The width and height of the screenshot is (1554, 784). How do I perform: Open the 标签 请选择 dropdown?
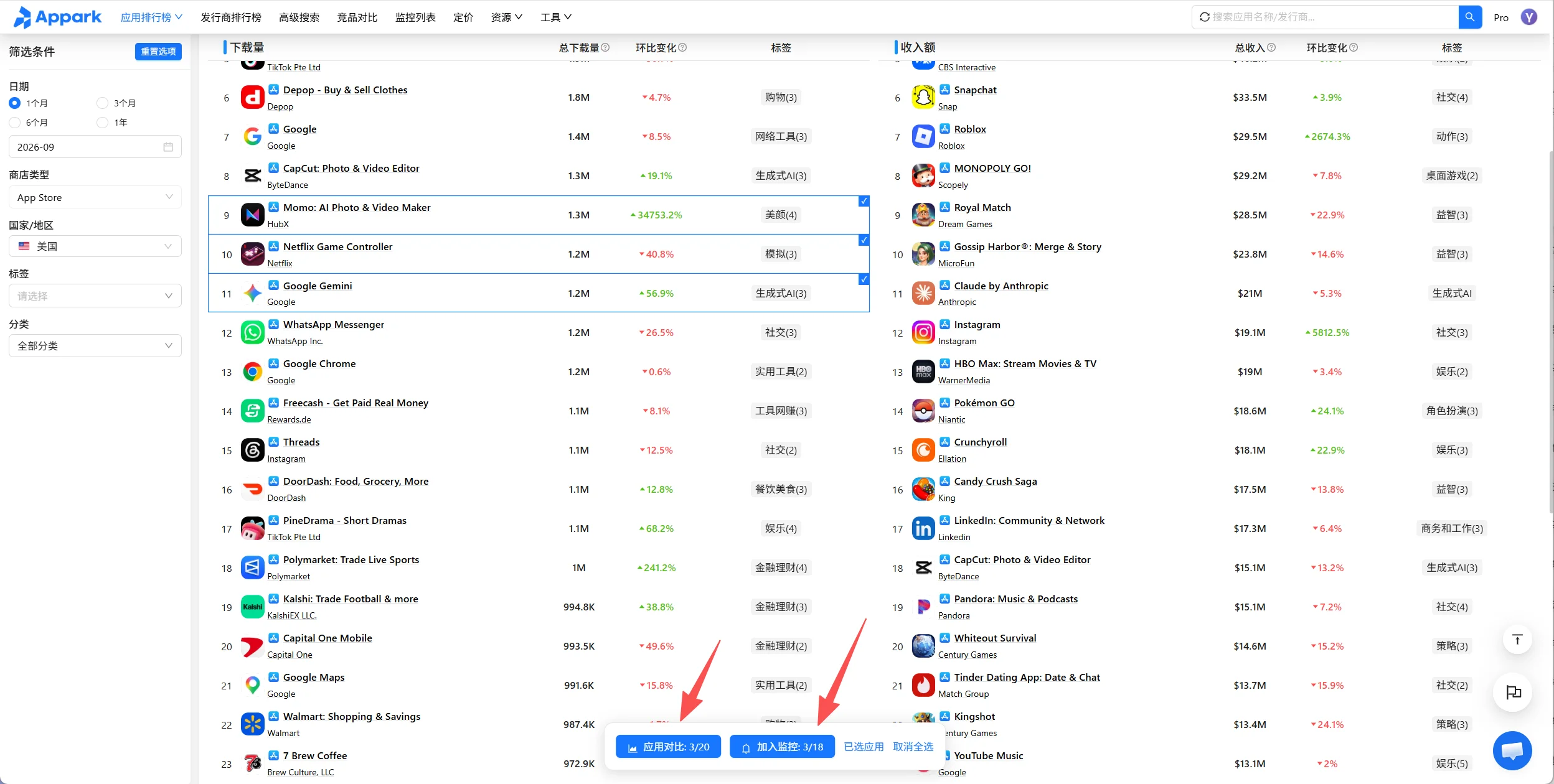pyautogui.click(x=95, y=296)
